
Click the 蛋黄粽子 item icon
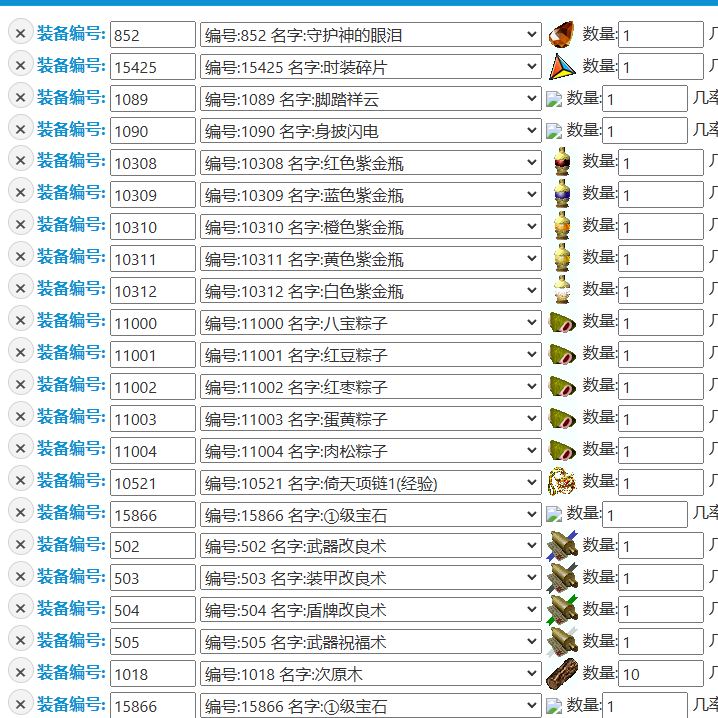coord(562,419)
